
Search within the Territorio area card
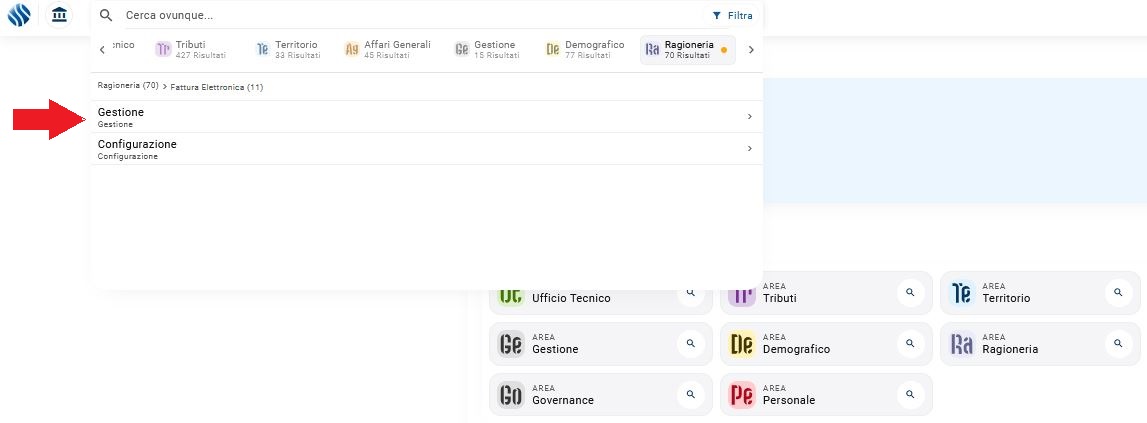[1119, 292]
